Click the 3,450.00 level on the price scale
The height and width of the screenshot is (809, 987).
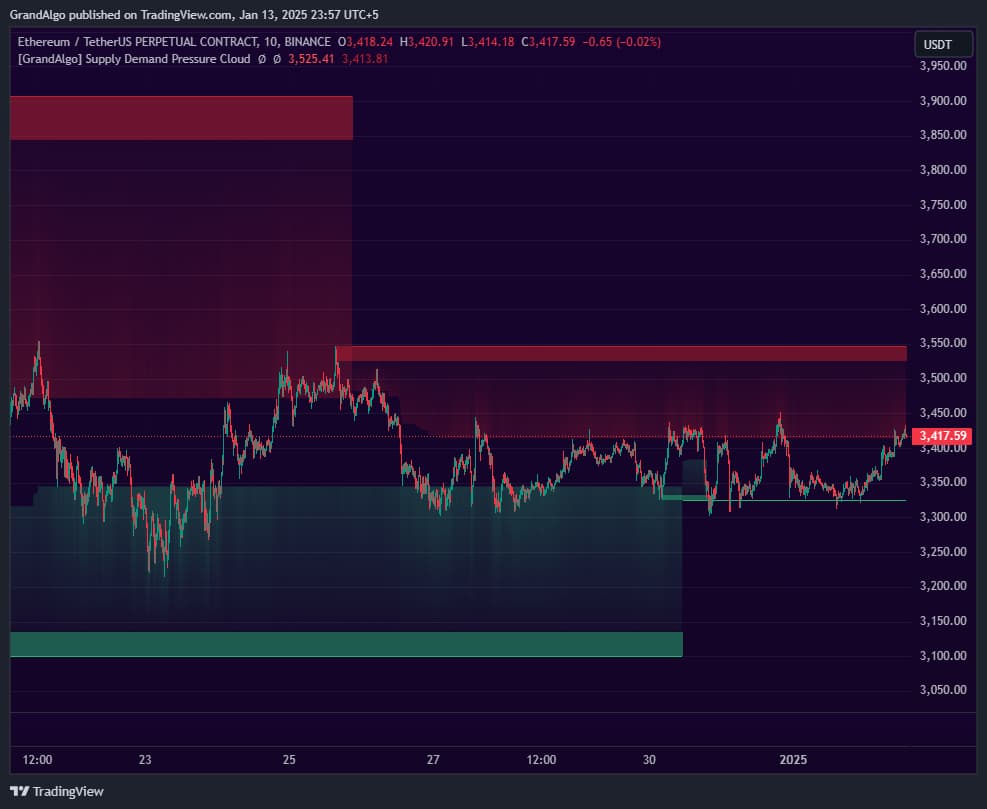[x=943, y=412]
